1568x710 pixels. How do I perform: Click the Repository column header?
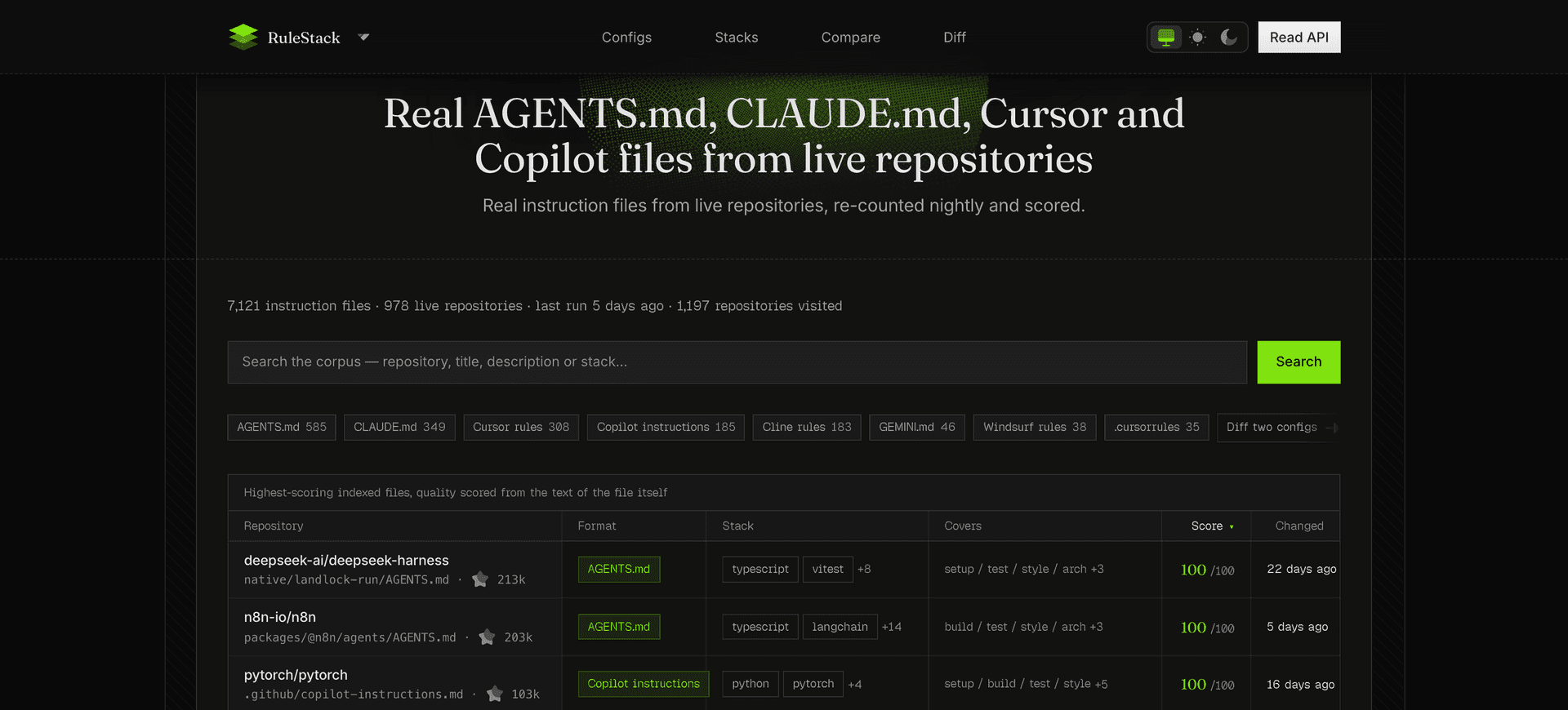(x=274, y=526)
